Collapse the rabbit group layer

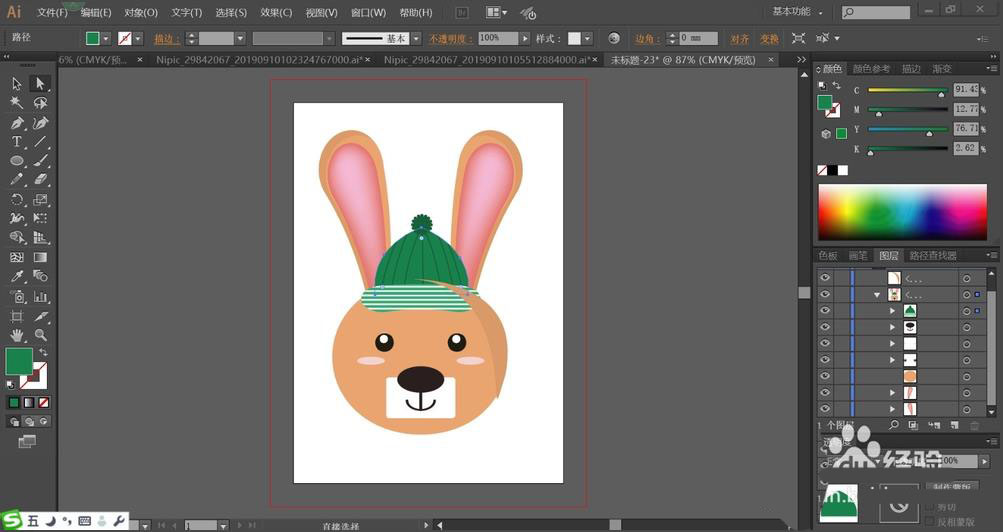click(x=877, y=295)
